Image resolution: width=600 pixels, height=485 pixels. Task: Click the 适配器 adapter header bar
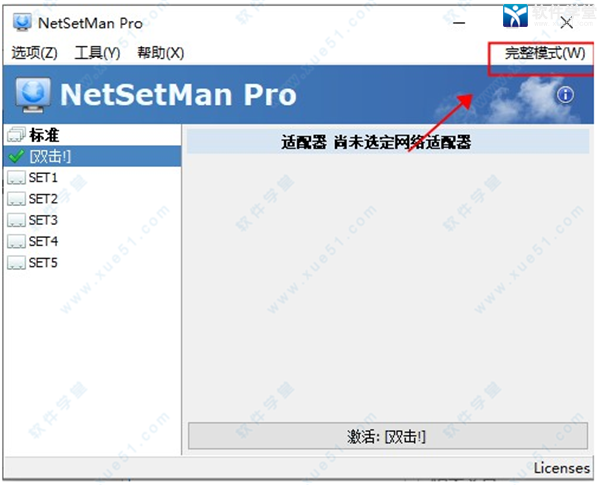[388, 142]
